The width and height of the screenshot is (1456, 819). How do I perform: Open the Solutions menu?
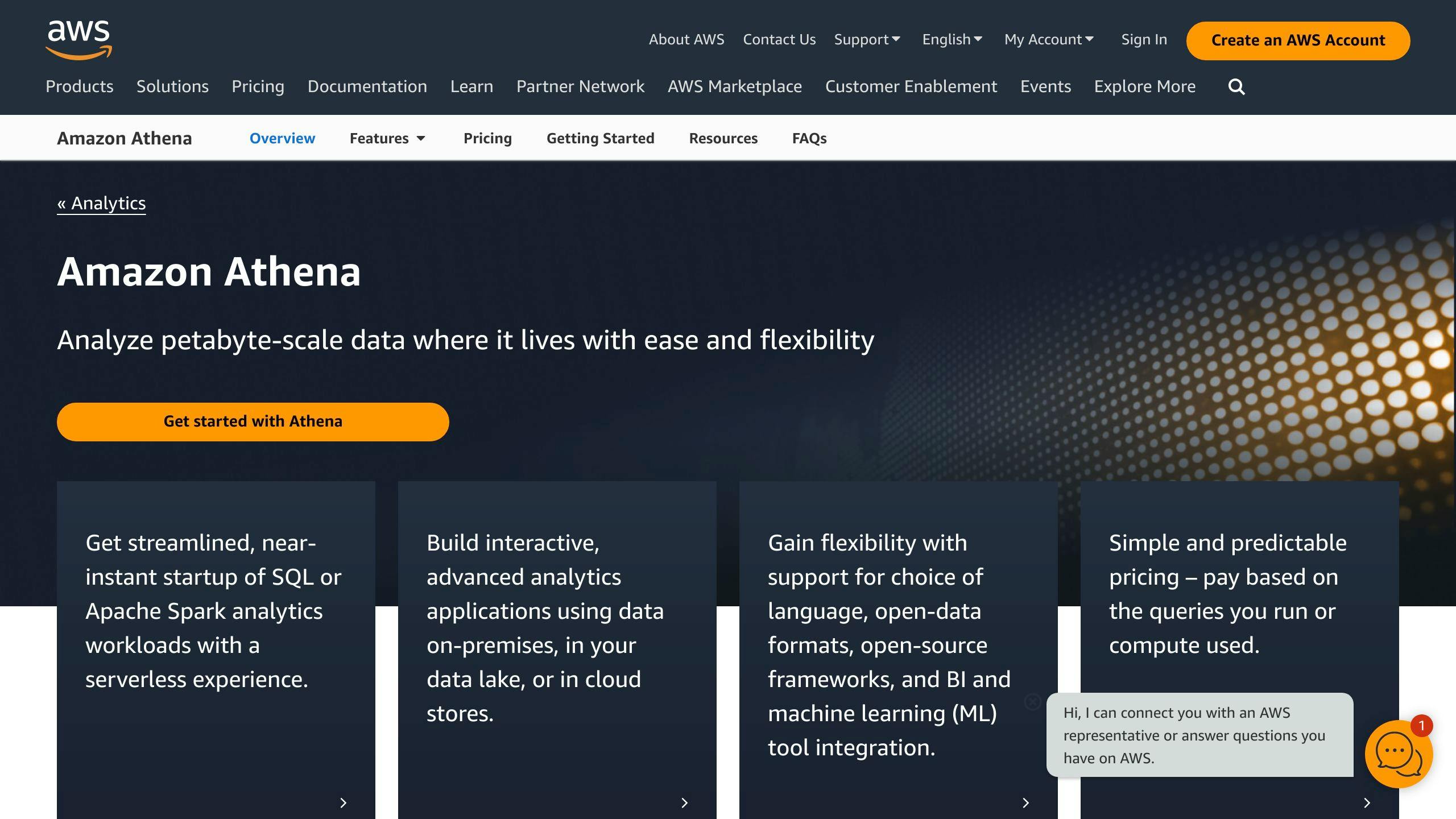[172, 86]
